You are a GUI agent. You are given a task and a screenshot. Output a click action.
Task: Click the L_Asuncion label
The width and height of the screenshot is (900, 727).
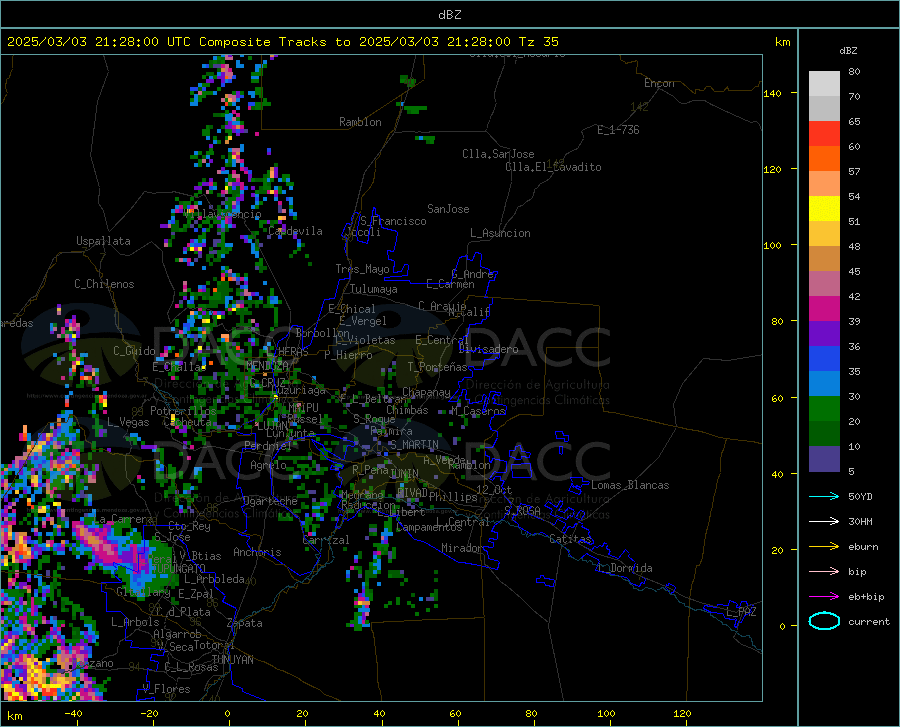[500, 233]
